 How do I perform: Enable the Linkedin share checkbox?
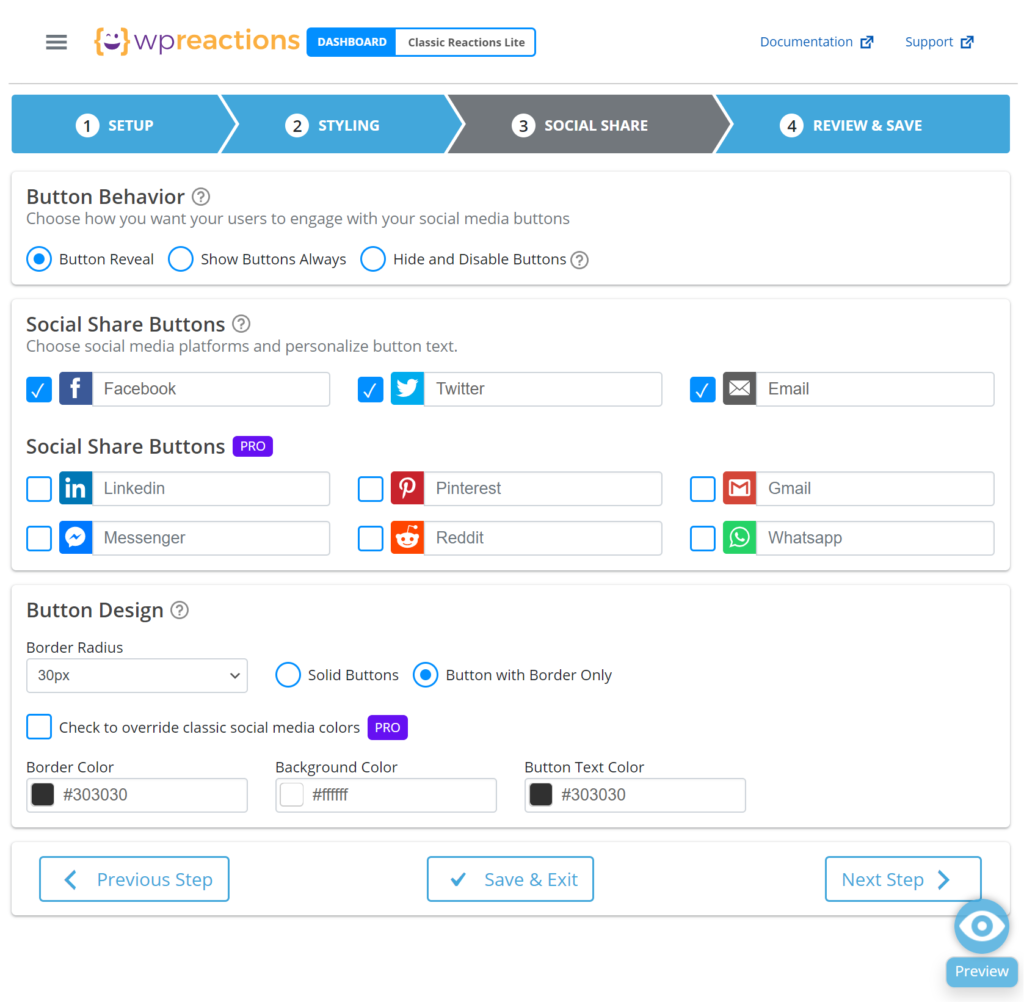[x=39, y=489]
